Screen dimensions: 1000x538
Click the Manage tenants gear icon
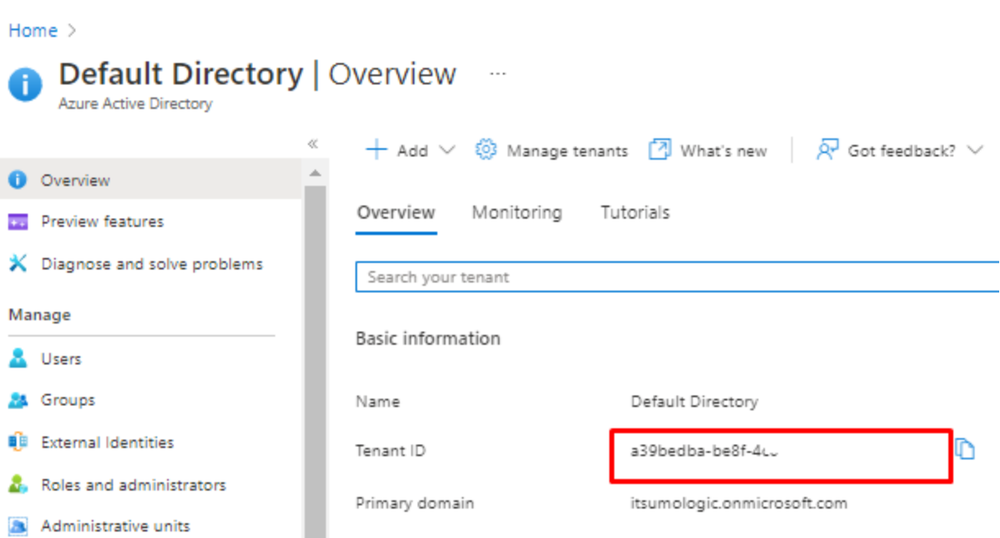click(x=486, y=150)
